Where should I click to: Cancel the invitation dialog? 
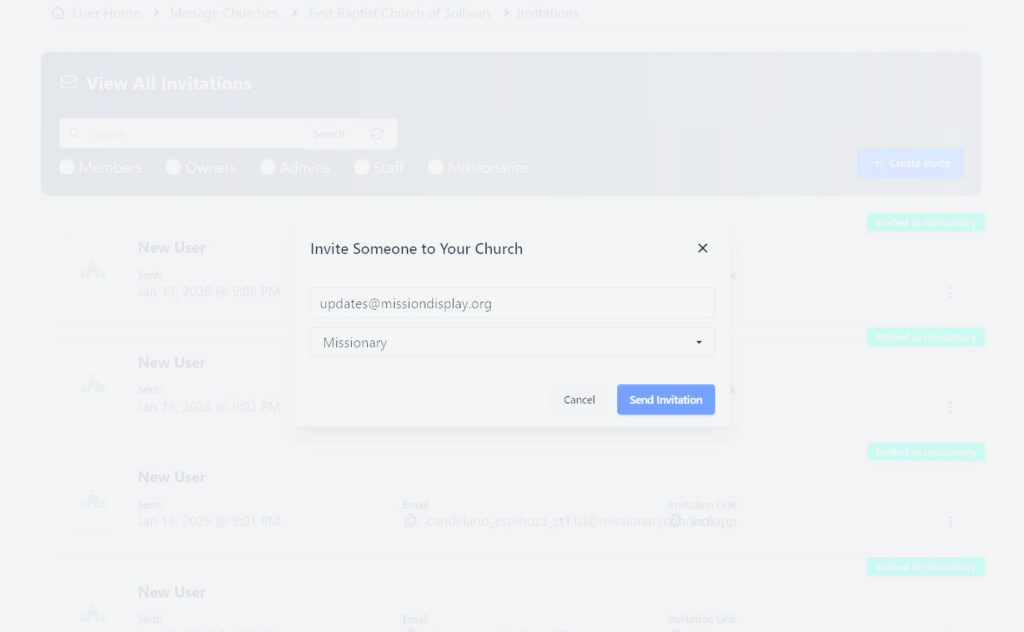pos(579,400)
